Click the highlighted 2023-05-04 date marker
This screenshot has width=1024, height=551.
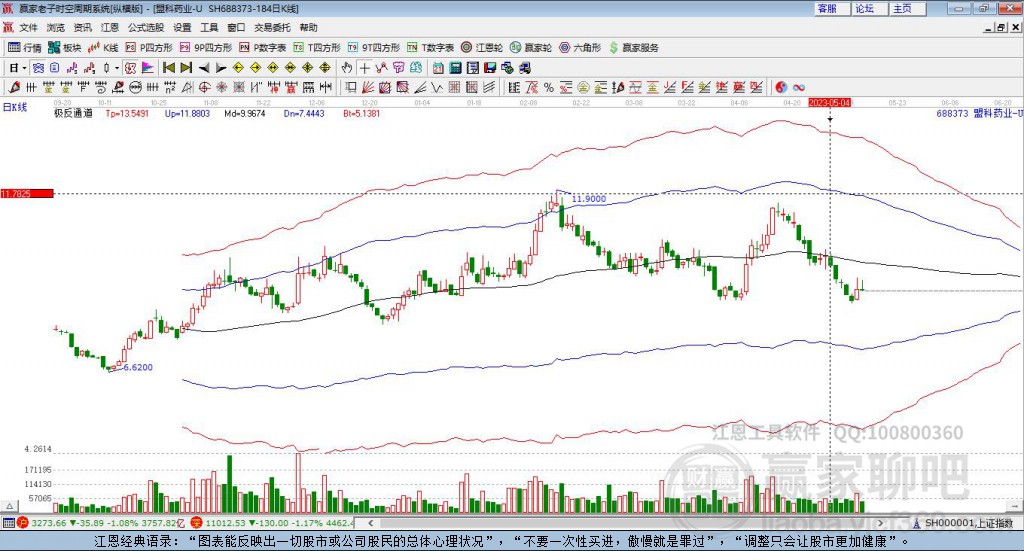tap(829, 102)
